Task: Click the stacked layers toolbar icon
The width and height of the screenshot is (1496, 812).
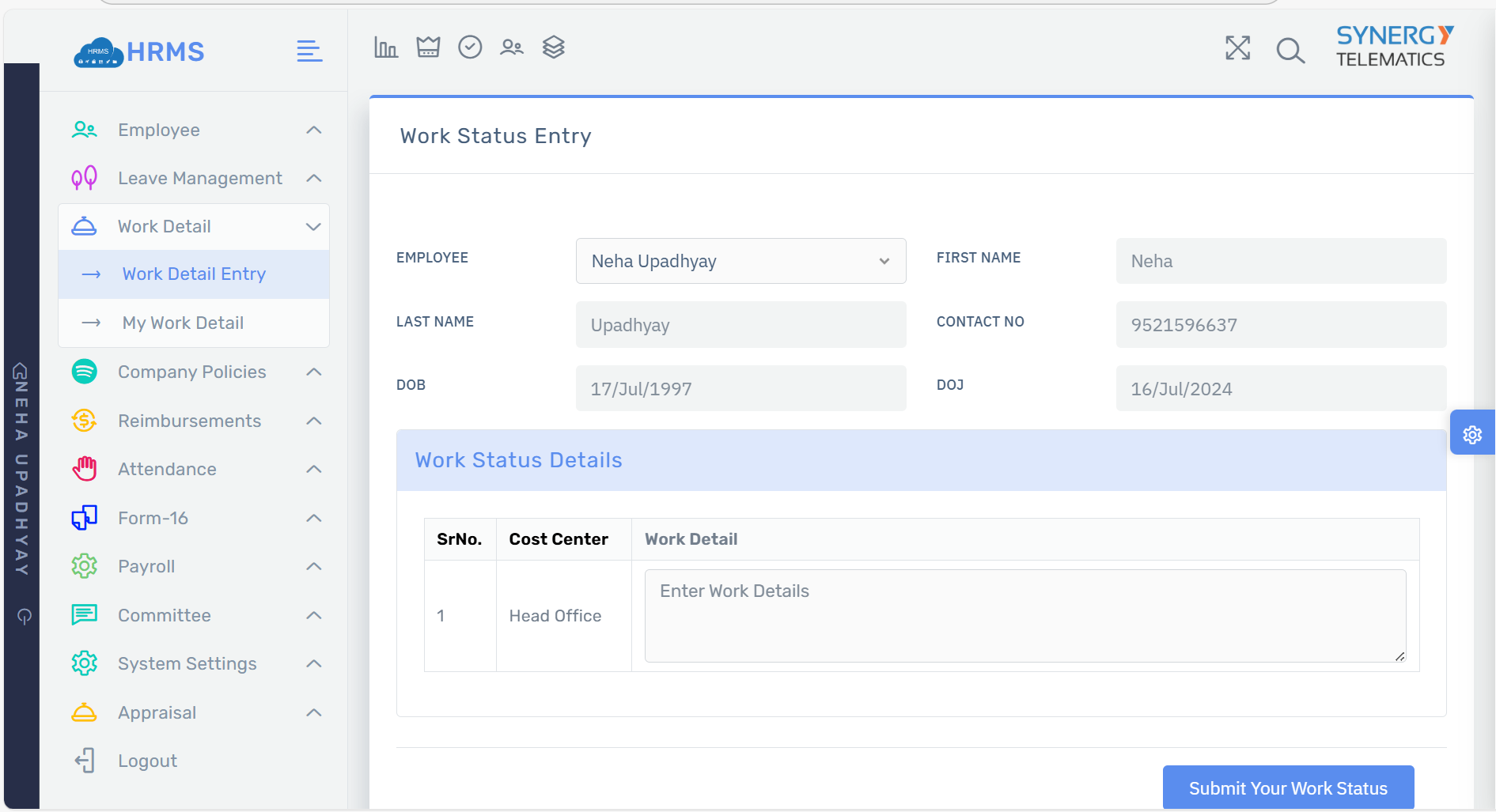Action: pos(554,47)
